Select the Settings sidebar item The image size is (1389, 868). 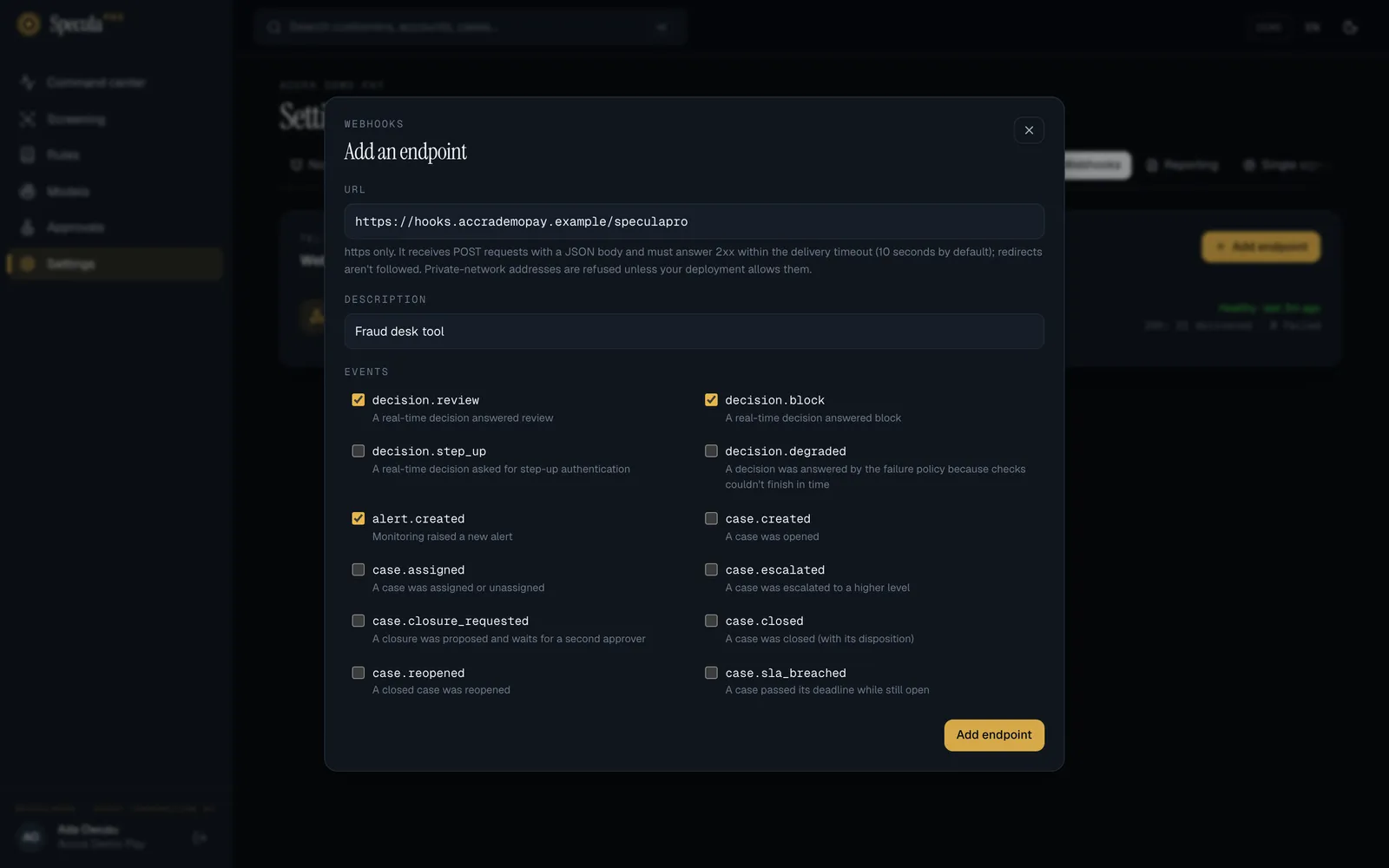coord(115,264)
